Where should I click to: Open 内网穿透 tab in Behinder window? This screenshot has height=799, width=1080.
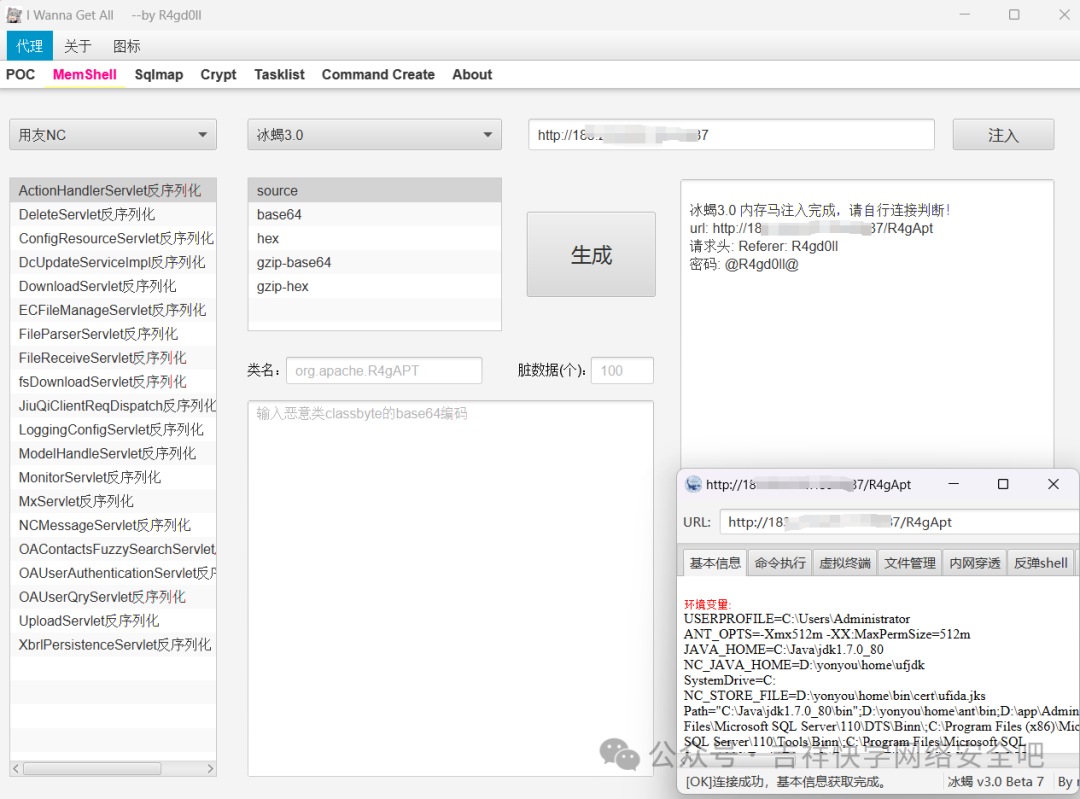974,563
